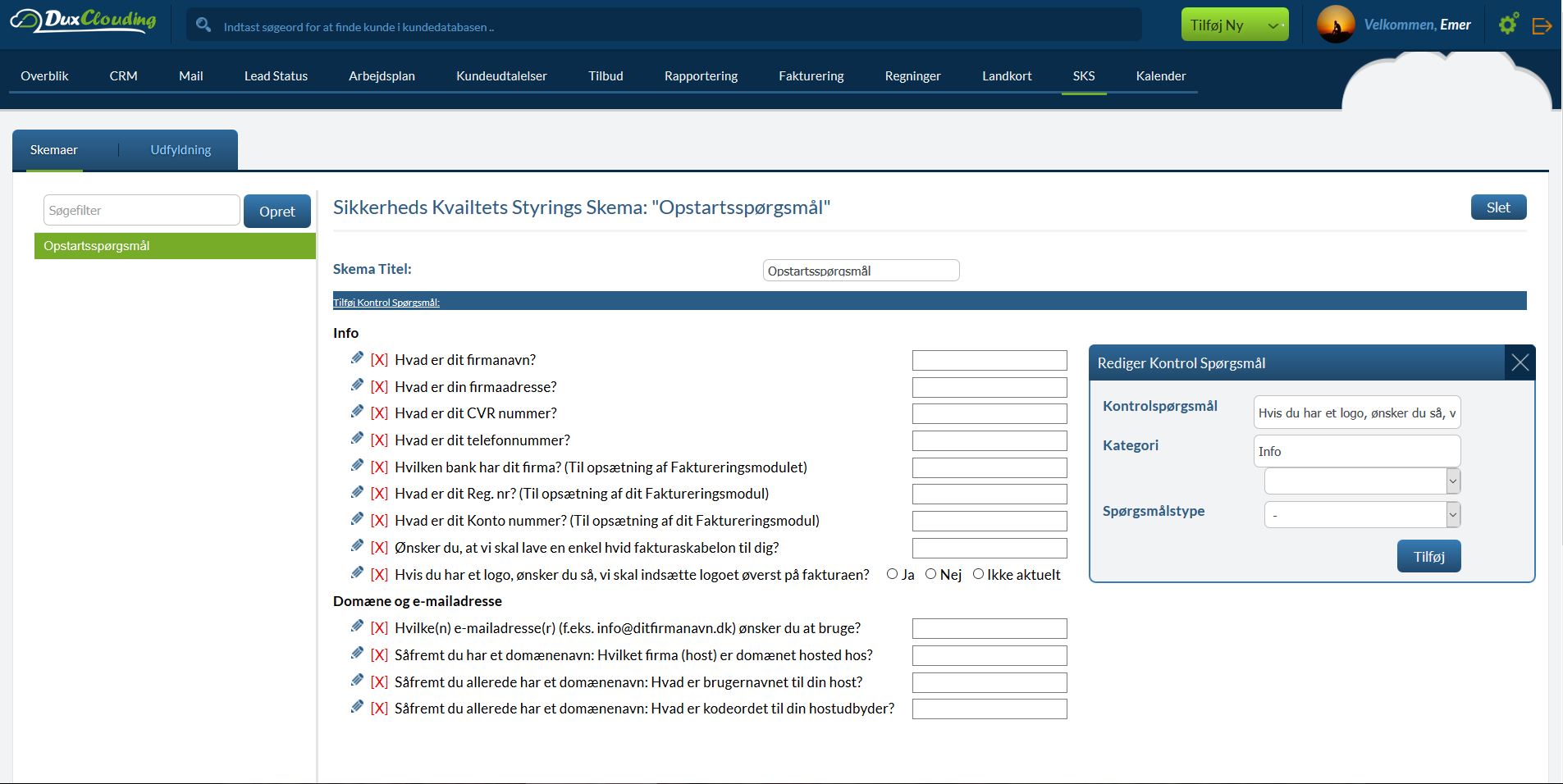The width and height of the screenshot is (1563, 784).
Task: Open Kundeudtalelser menu item
Action: tap(501, 75)
